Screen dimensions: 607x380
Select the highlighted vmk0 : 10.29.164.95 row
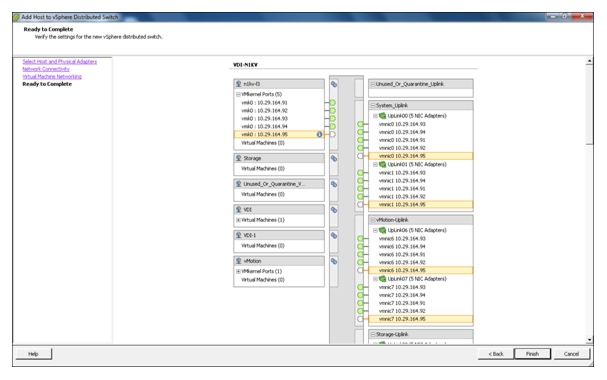[x=279, y=134]
